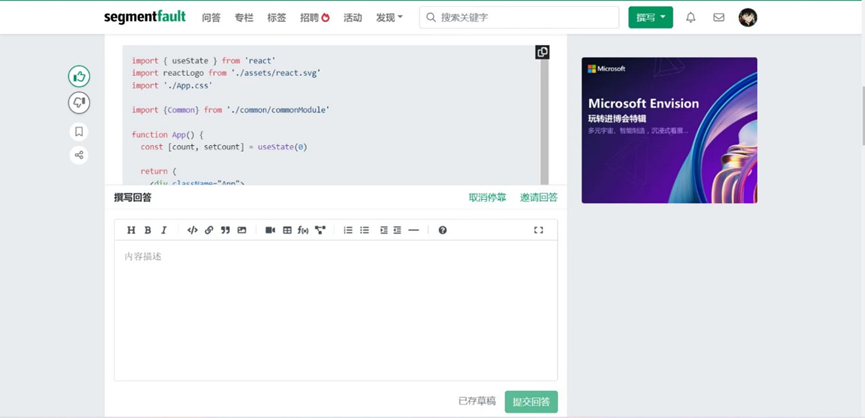Downvote the question with thumbs-down icon

(x=79, y=103)
